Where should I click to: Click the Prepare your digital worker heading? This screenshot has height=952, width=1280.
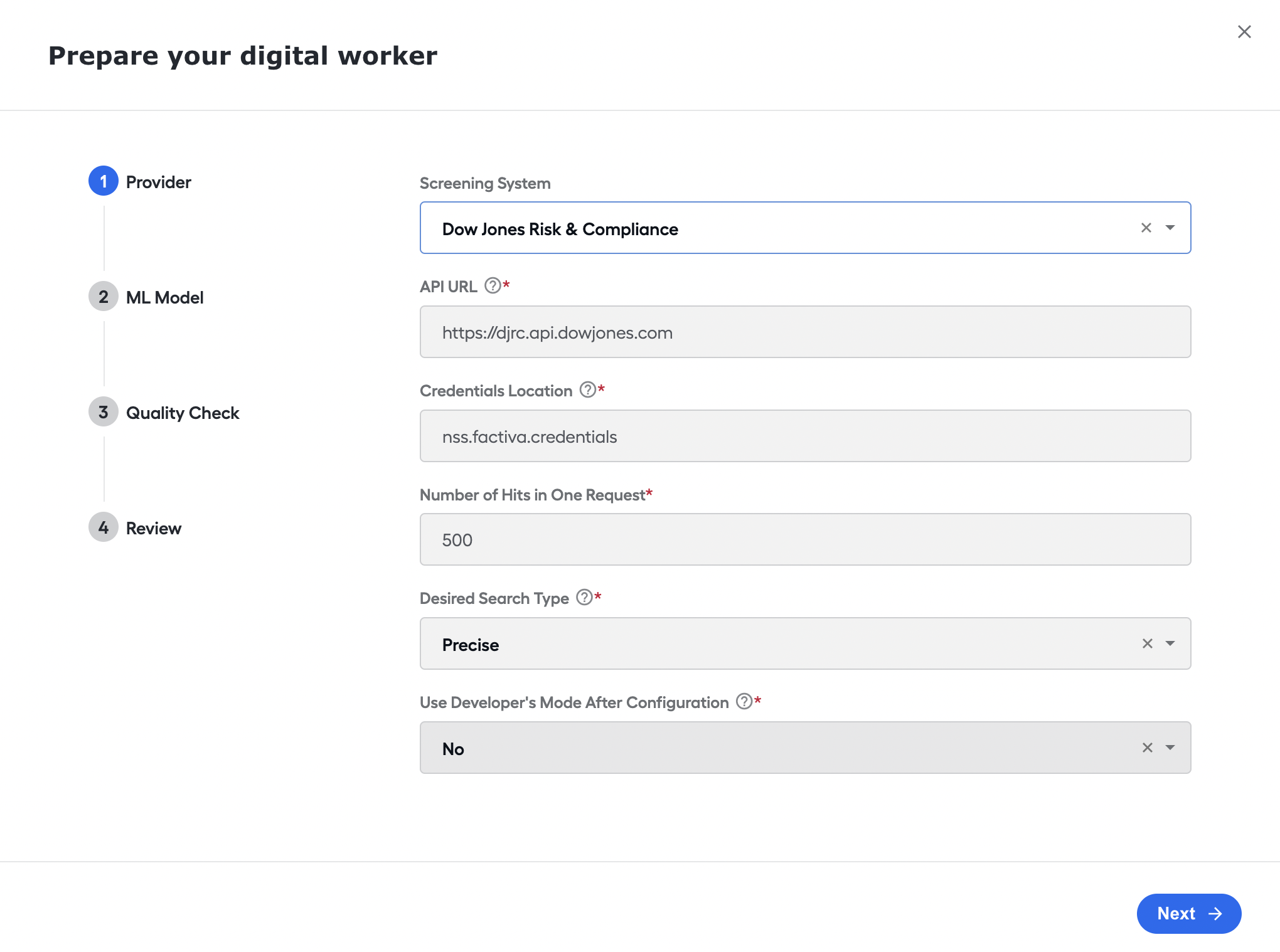(243, 56)
